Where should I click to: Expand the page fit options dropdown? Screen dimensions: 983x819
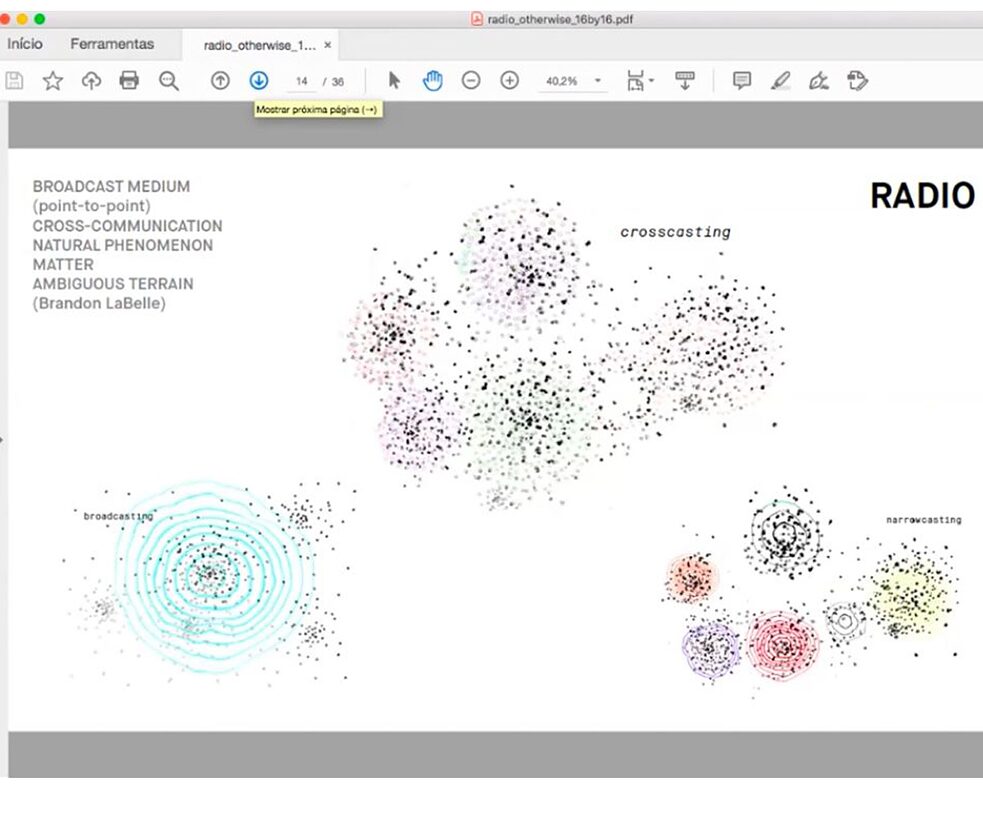[639, 81]
